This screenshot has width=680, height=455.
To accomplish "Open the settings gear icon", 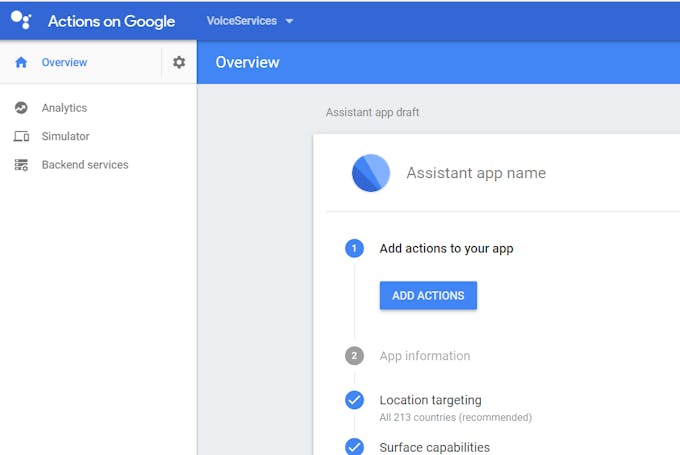I will coord(179,62).
